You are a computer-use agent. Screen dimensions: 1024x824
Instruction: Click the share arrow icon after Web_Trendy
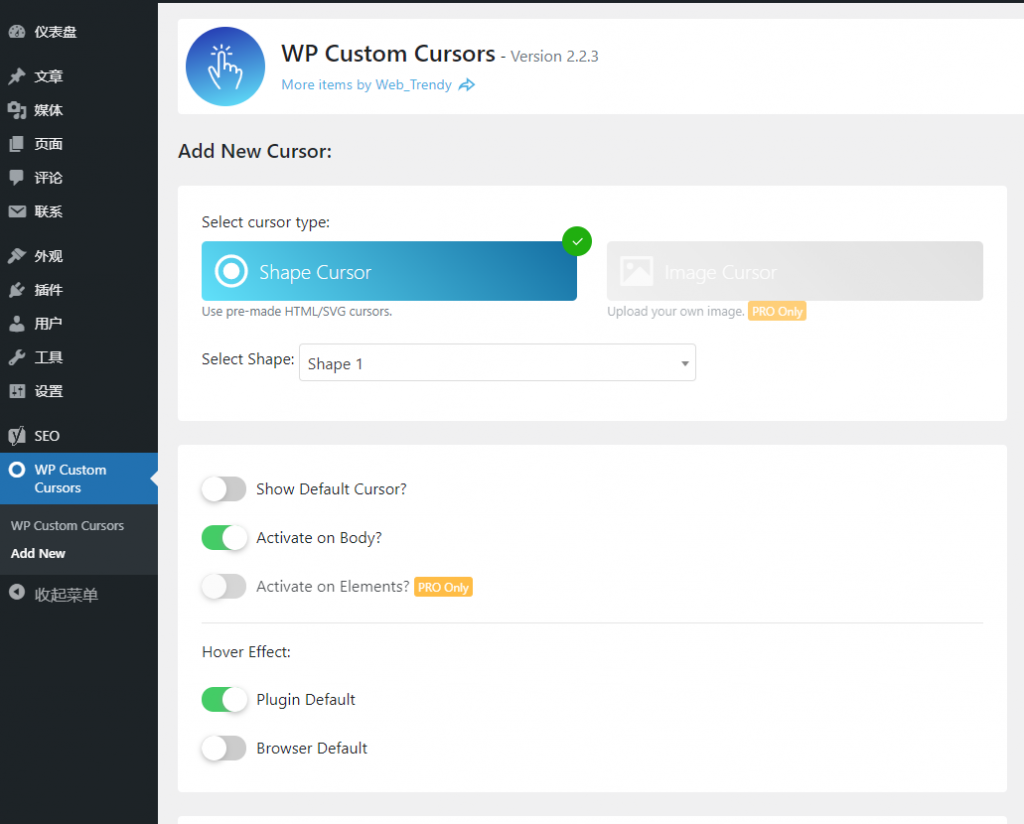[x=466, y=86]
